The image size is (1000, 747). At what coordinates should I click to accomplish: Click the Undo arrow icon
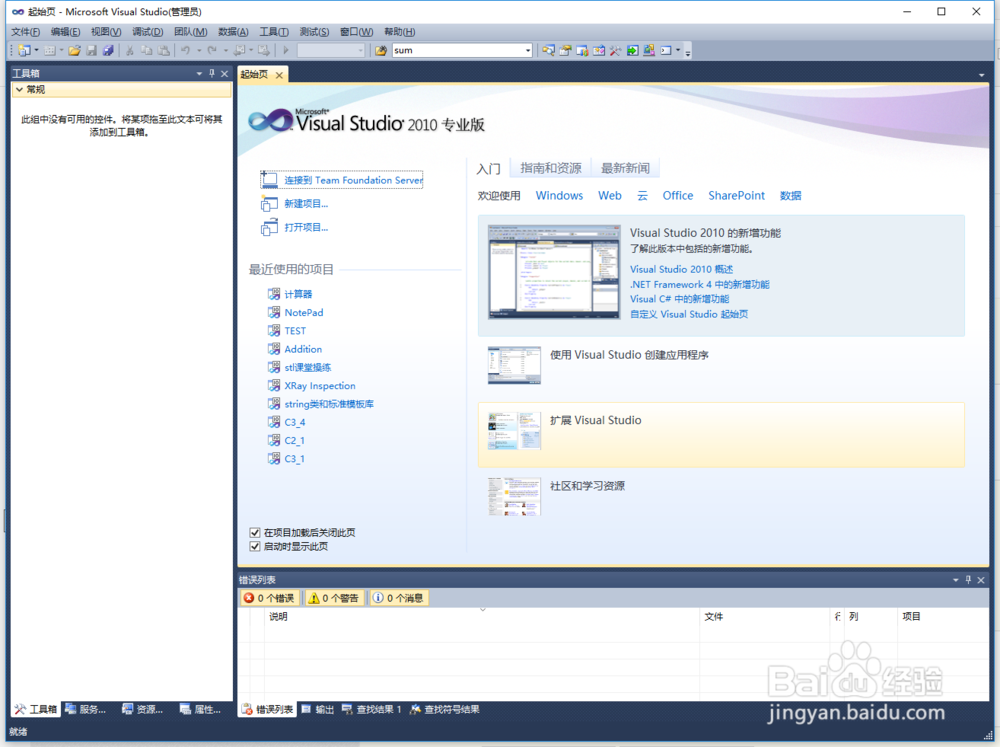(186, 50)
